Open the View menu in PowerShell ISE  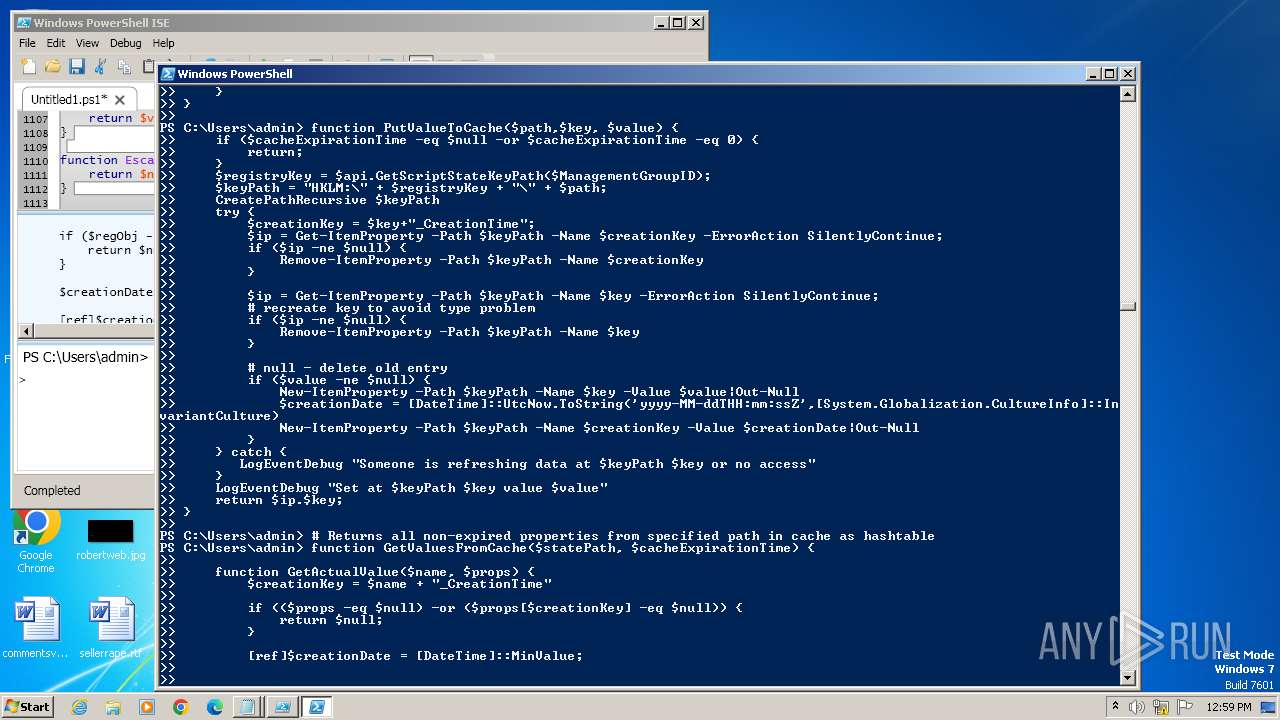click(x=88, y=43)
